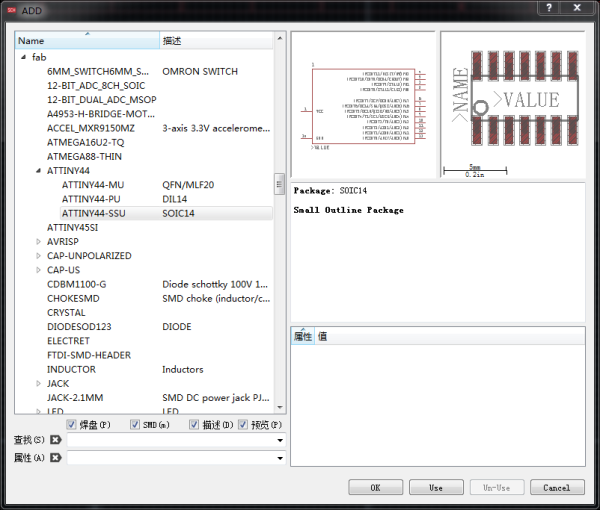This screenshot has width=600, height=510.
Task: Select the DIODESOD123 item
Action: click(79, 327)
